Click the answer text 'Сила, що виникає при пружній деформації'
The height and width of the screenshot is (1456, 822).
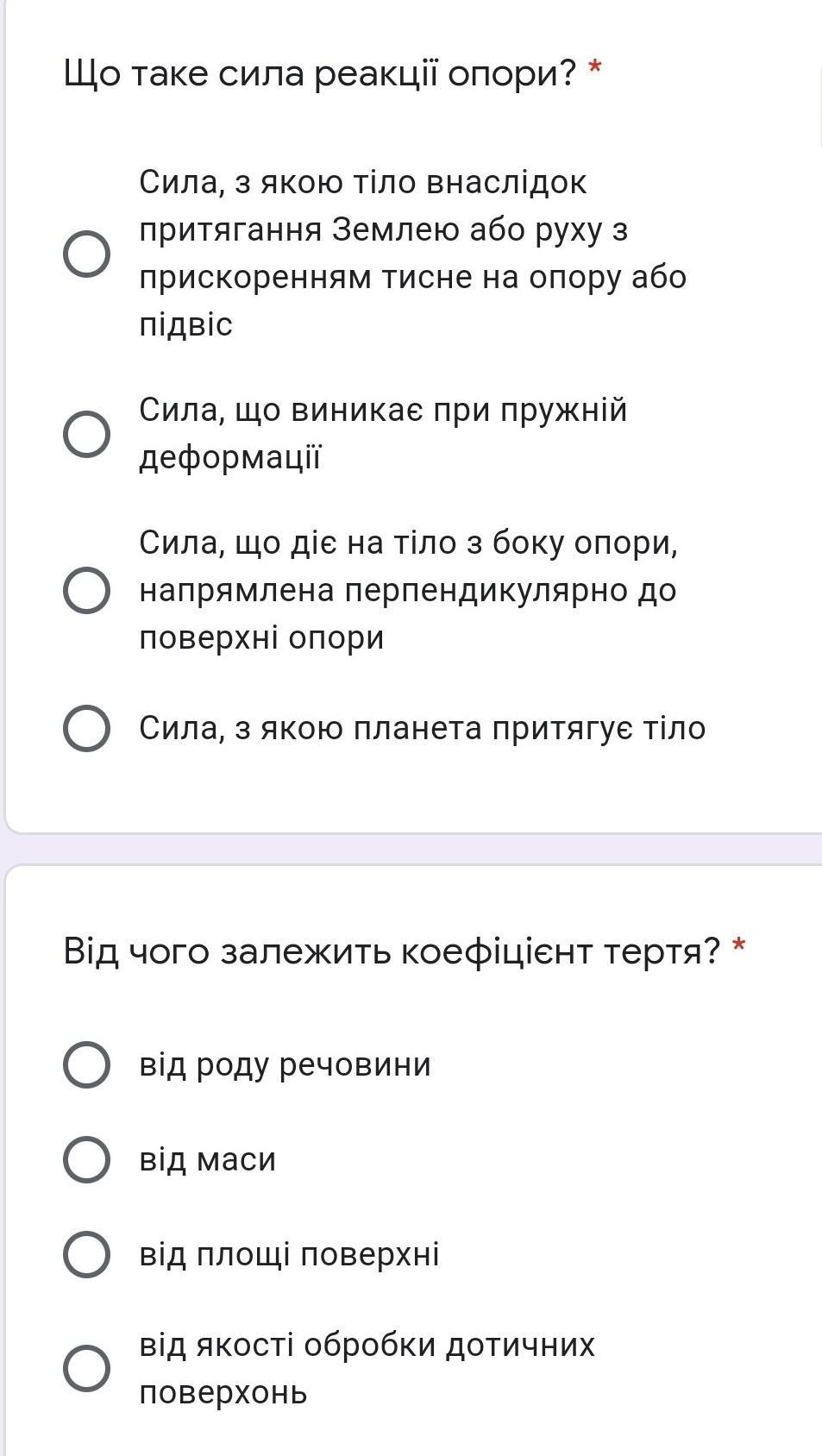pyautogui.click(x=383, y=434)
